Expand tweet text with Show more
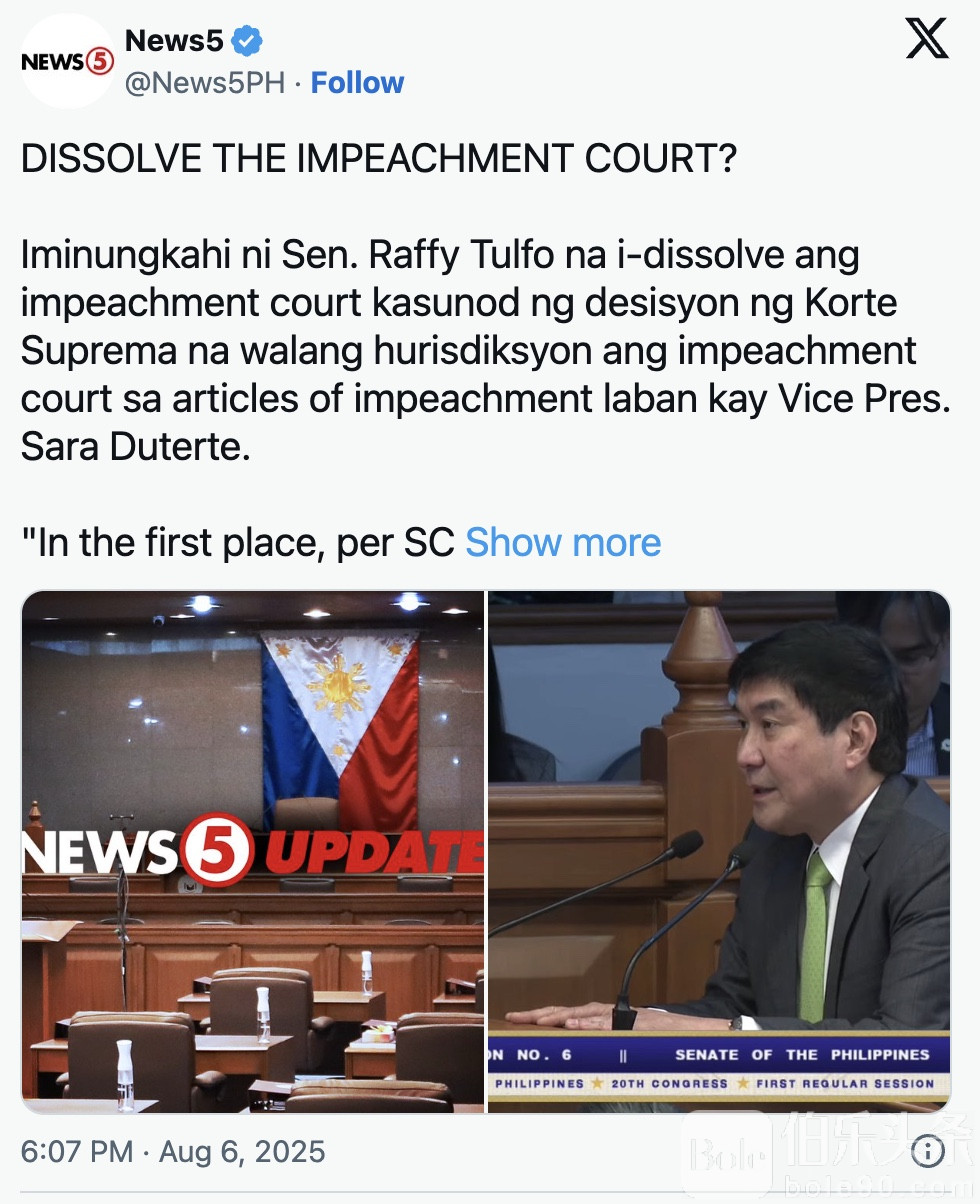Screen dimensions: 980x1204 (x=563, y=542)
